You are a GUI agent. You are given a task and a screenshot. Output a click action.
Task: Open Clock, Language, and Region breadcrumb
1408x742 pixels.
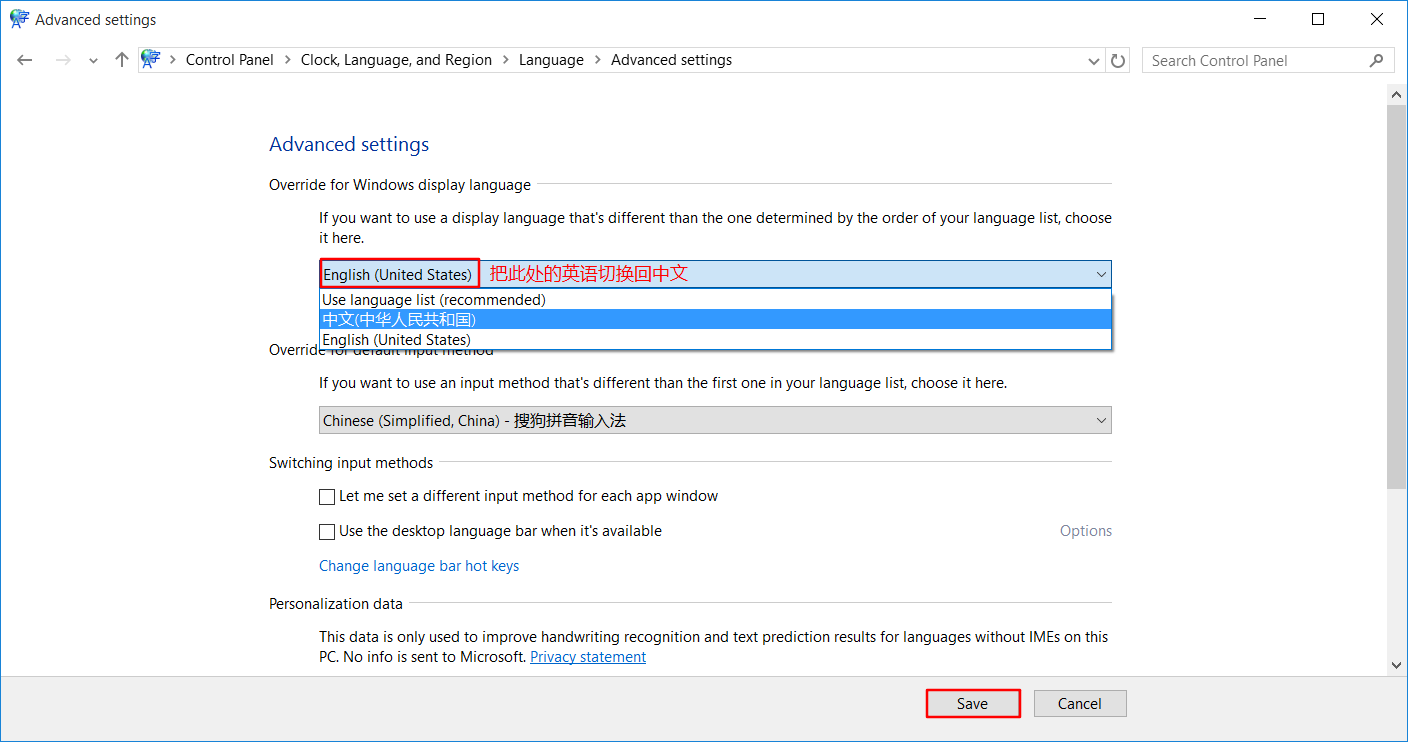tap(396, 60)
